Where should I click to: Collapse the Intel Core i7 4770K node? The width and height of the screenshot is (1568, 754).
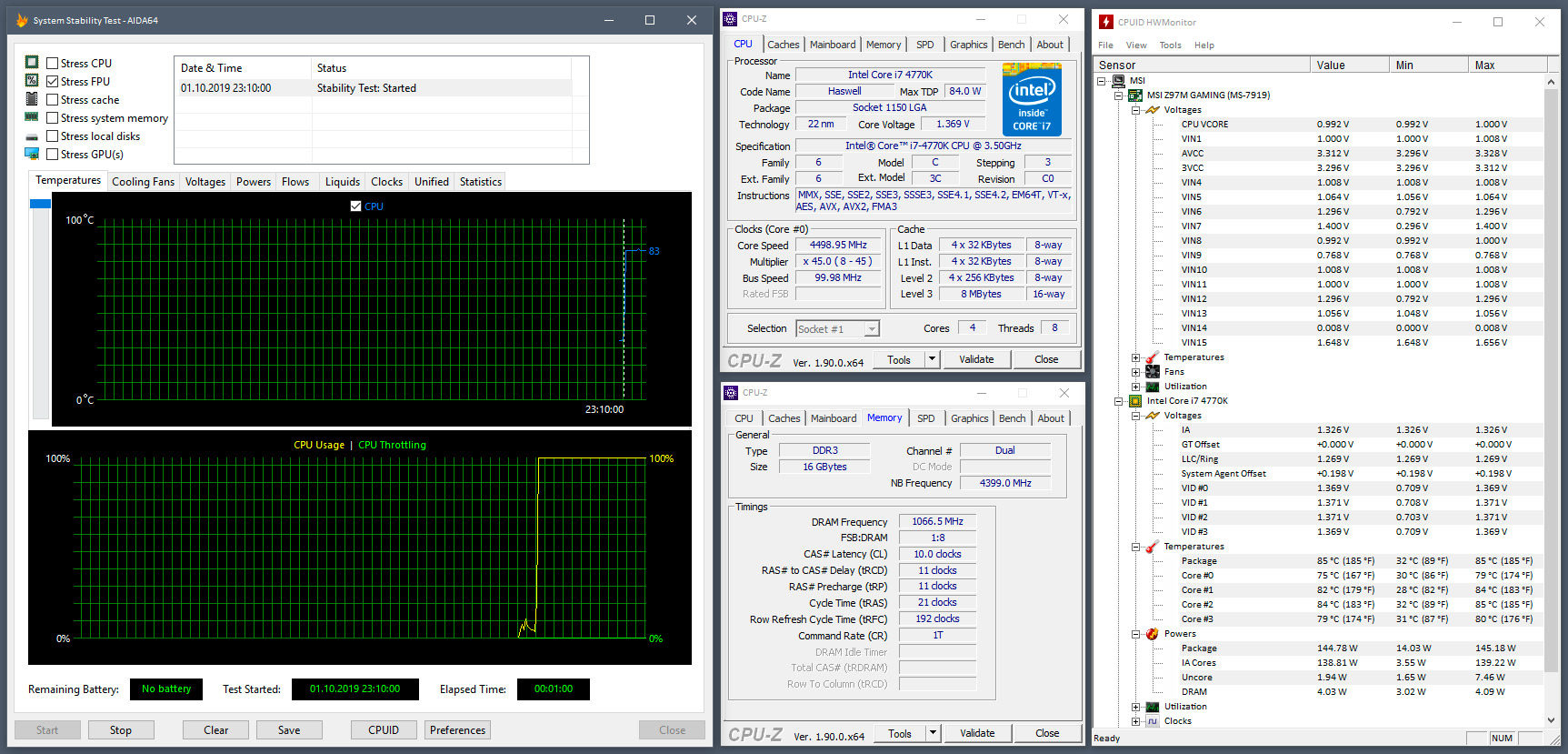click(x=1119, y=400)
